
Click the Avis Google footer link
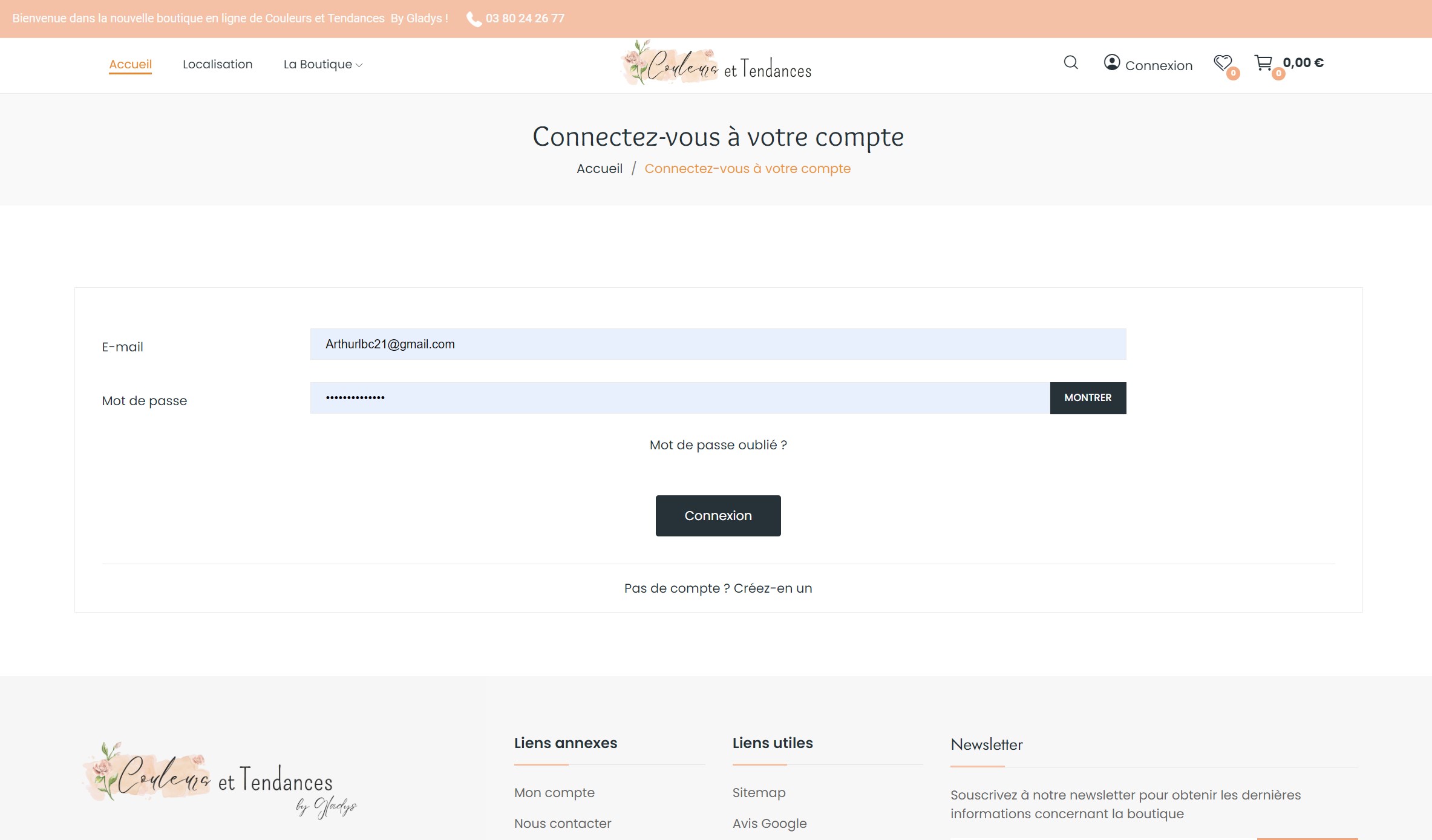click(x=769, y=824)
